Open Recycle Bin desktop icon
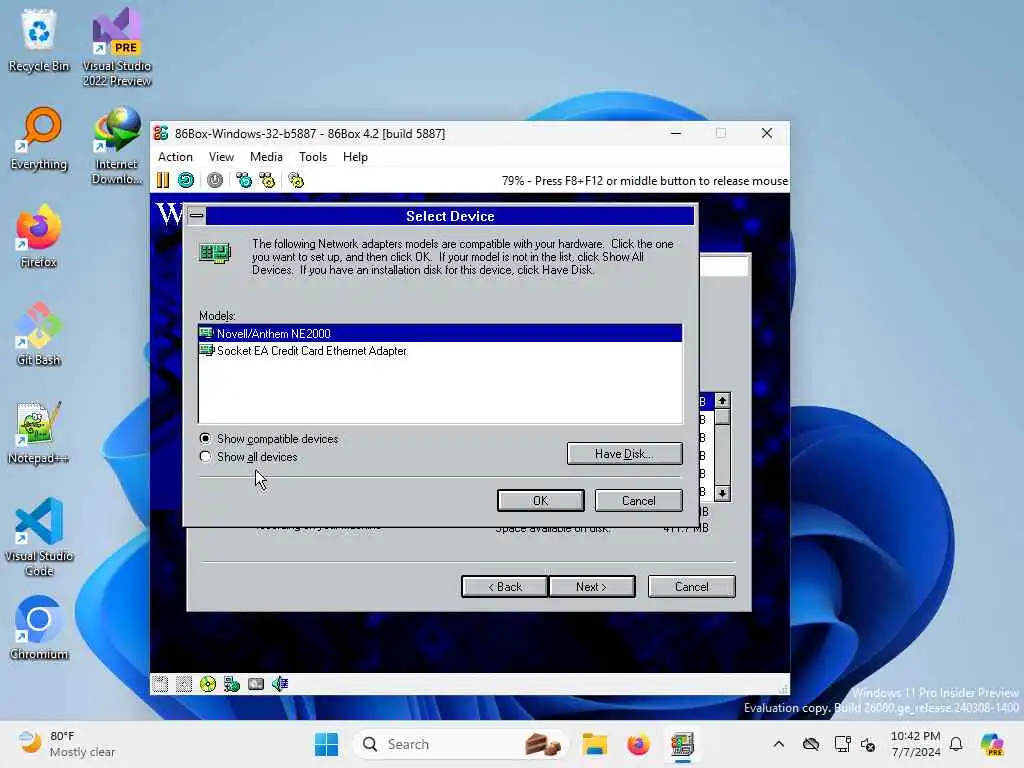This screenshot has width=1024, height=768. click(x=39, y=40)
